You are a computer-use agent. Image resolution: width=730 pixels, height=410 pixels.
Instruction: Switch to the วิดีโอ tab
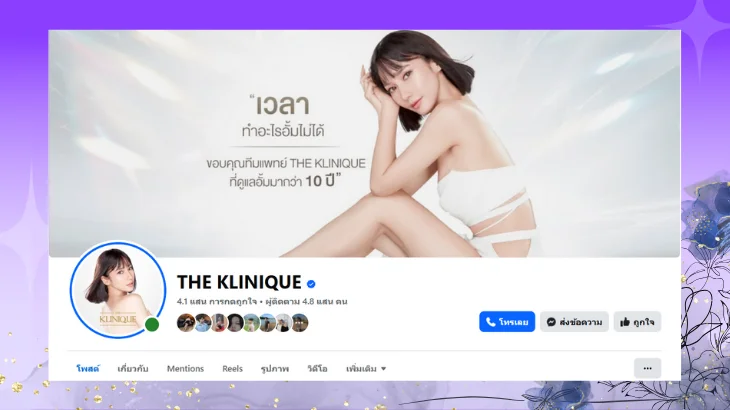pyautogui.click(x=317, y=369)
